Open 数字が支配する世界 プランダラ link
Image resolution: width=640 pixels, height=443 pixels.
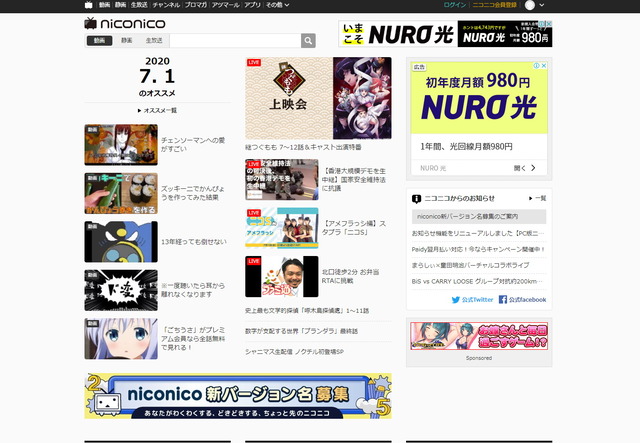pos(301,331)
